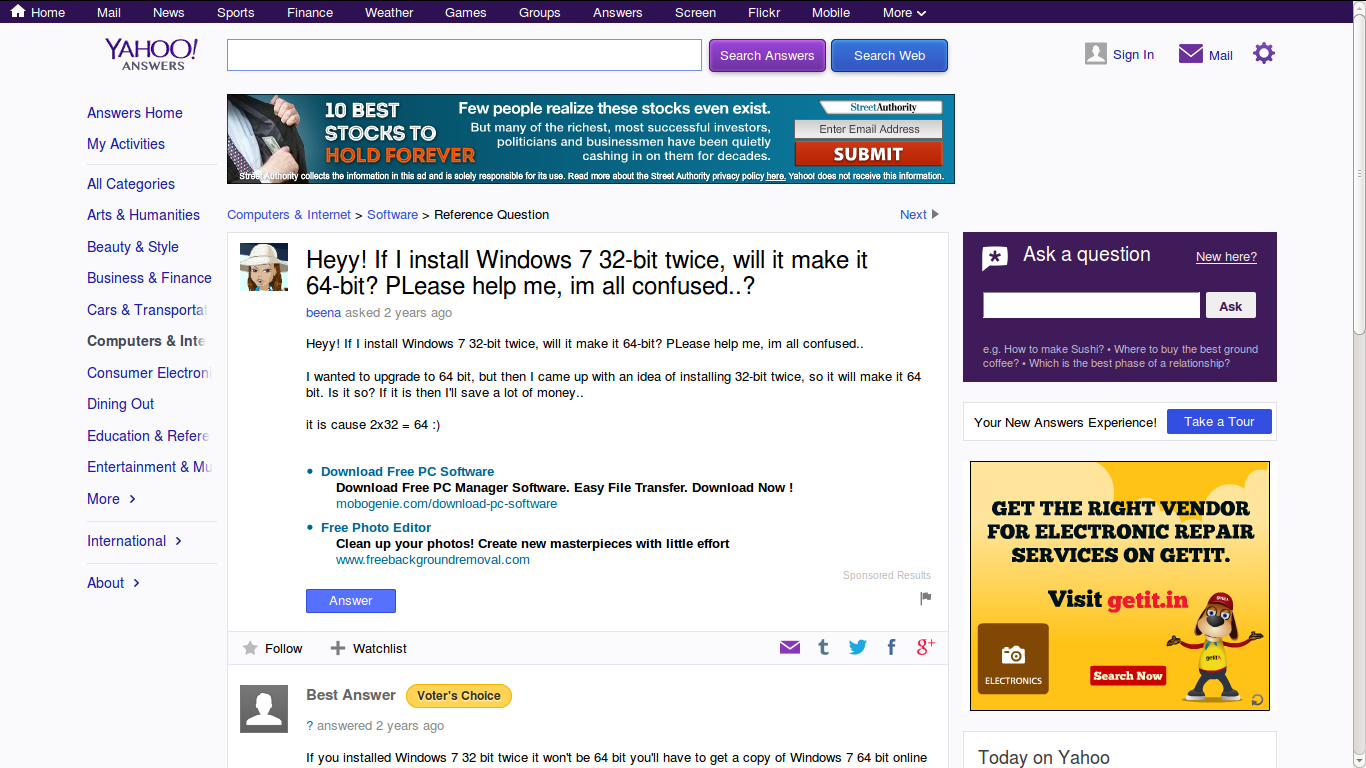Open Arts & Humanities category
1366x768 pixels.
[143, 215]
